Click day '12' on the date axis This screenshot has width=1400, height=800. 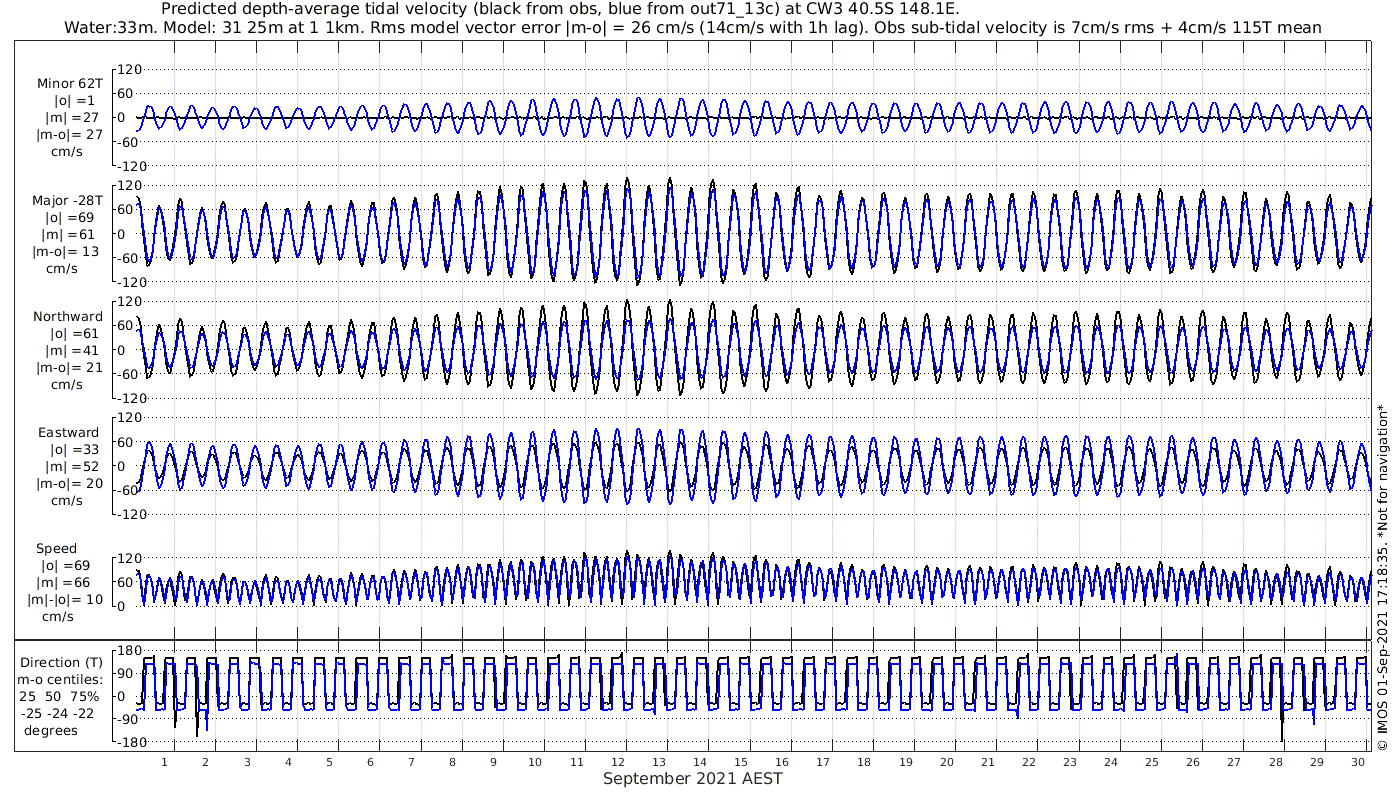click(618, 762)
